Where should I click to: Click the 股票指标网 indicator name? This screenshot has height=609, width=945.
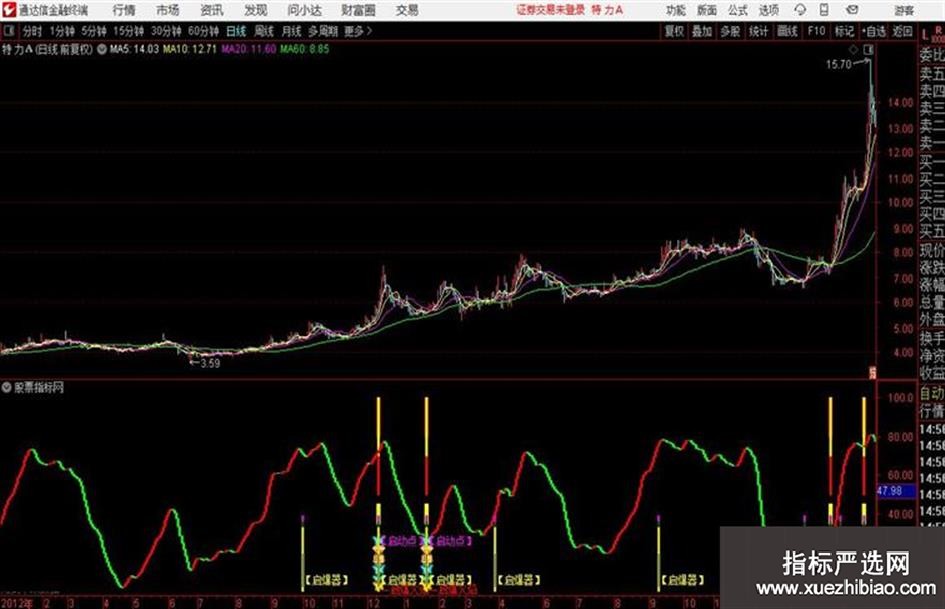point(39,388)
